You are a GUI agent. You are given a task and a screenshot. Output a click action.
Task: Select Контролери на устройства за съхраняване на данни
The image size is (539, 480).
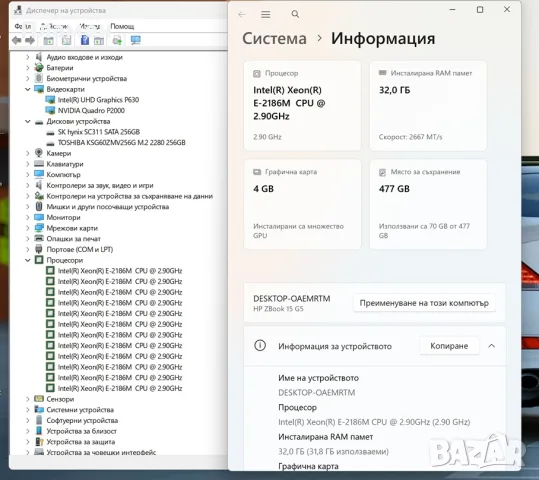coord(130,196)
